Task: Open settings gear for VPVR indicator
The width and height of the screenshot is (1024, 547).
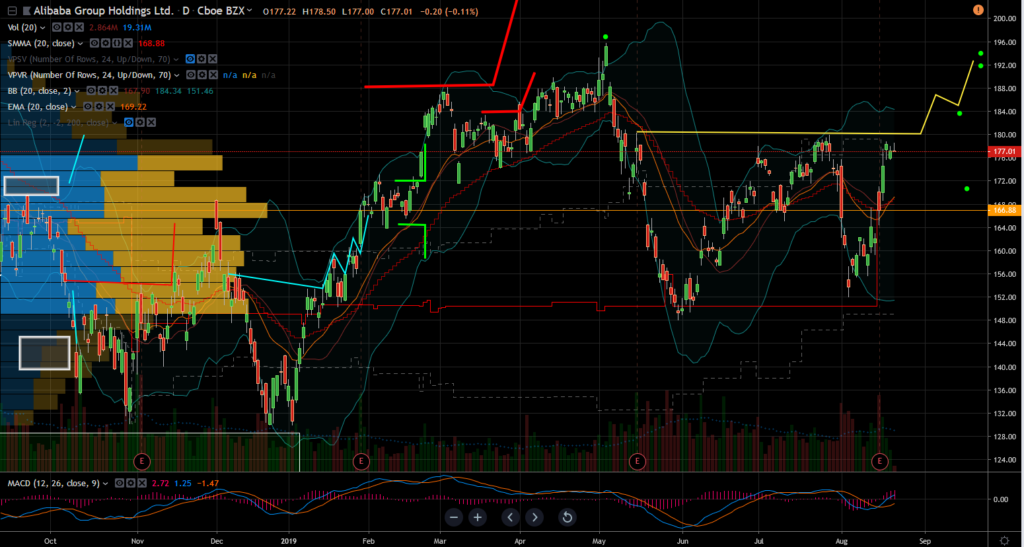Action: 202,75
